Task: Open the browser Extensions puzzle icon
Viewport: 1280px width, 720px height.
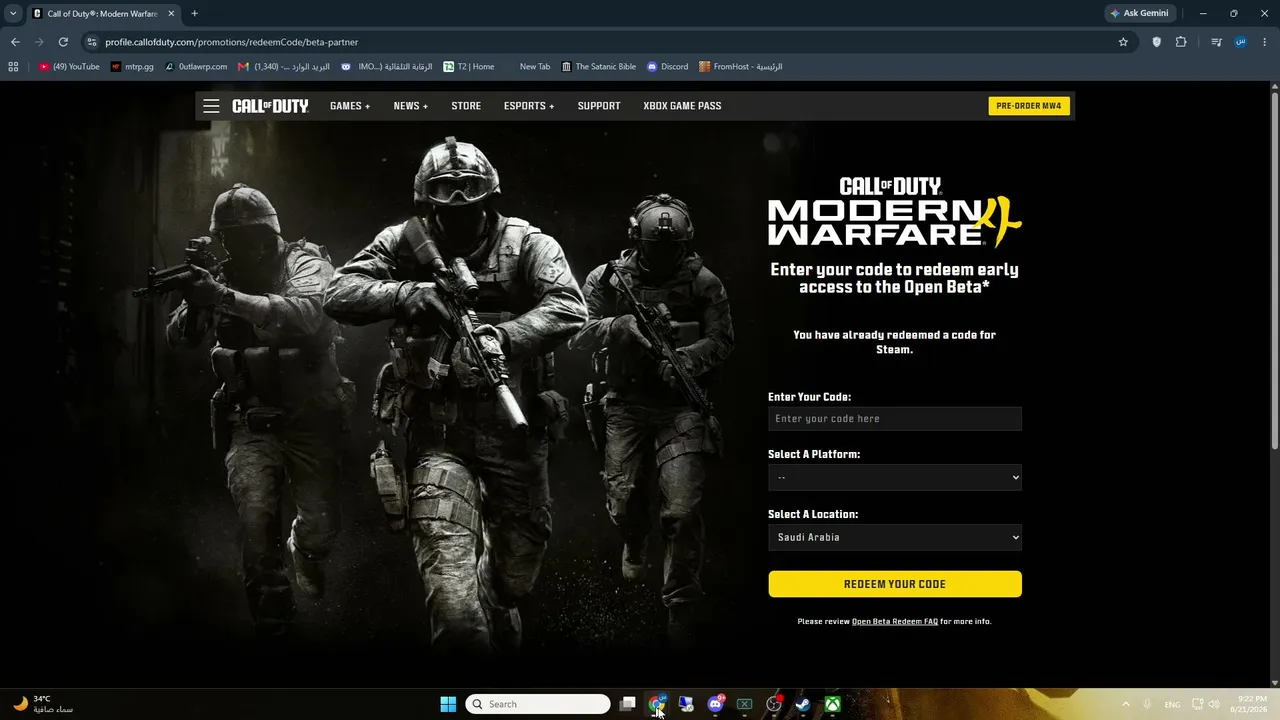Action: click(x=1181, y=42)
